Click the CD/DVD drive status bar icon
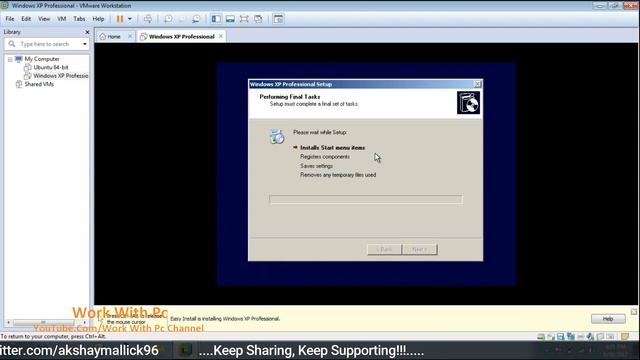This screenshot has height=360, width=640. [x=551, y=337]
